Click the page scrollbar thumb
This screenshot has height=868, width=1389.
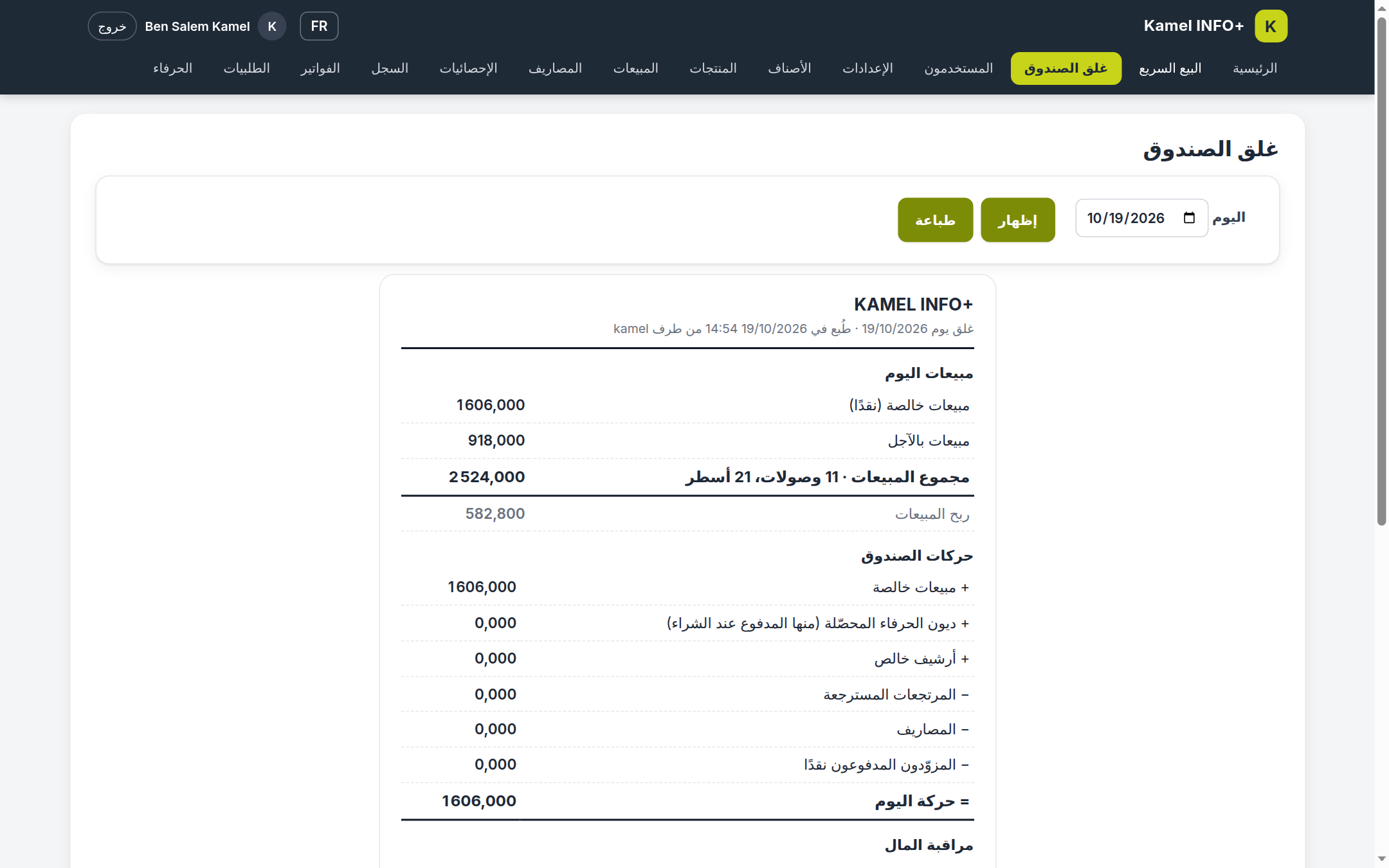(1381, 270)
